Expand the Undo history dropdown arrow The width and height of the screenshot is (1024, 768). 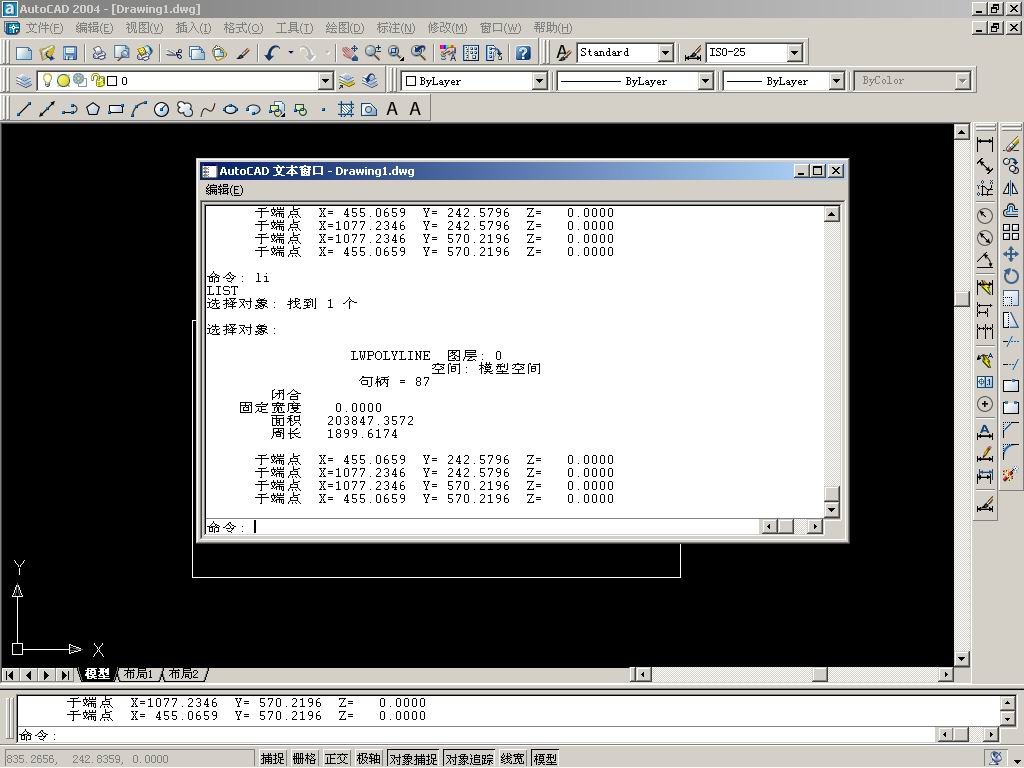[291, 52]
